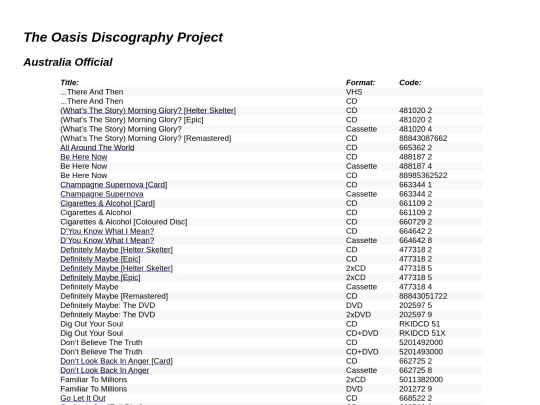Follow the underlined "Be Here Now" link
The image size is (540, 405).
(84, 157)
